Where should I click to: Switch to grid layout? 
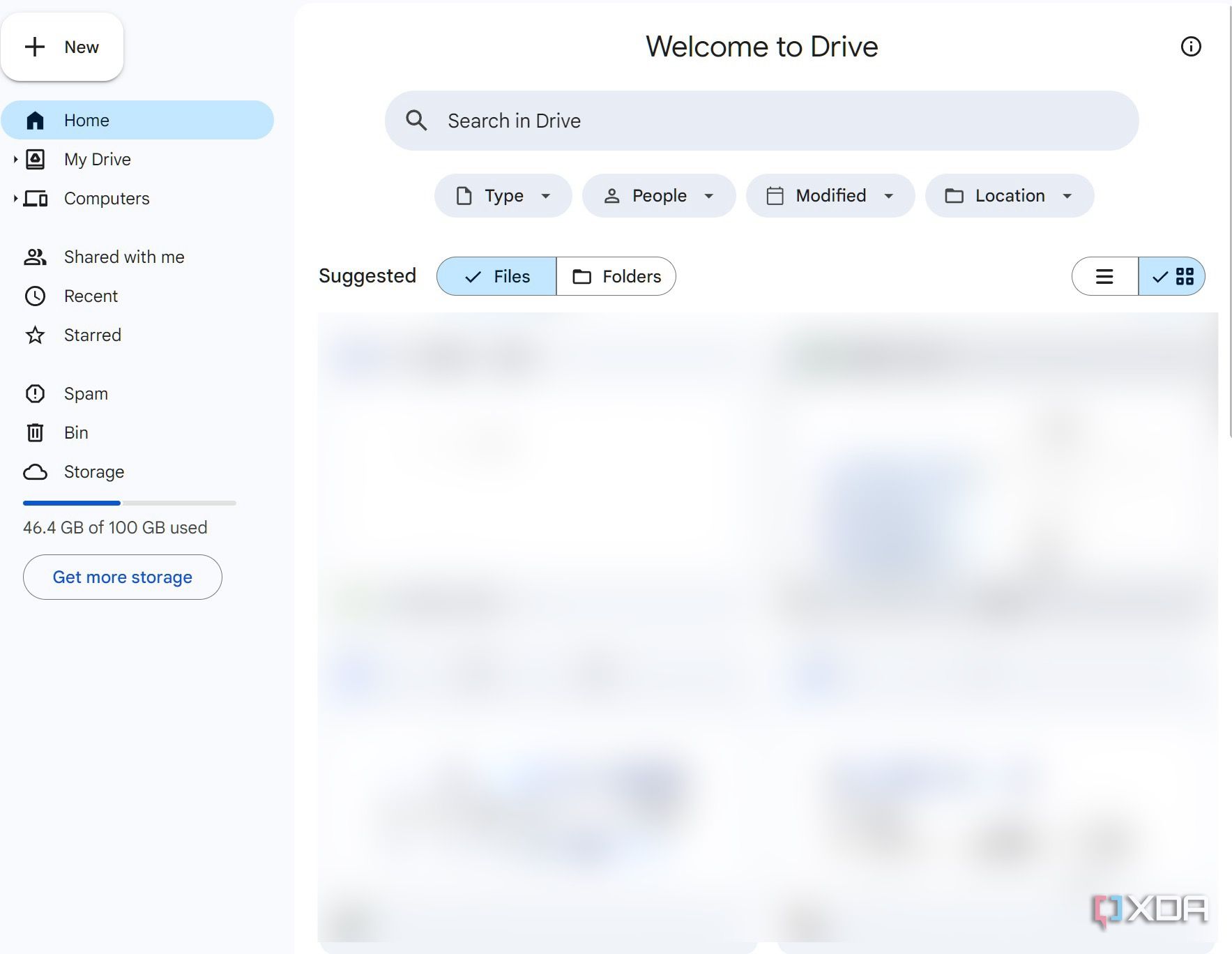click(x=1172, y=276)
